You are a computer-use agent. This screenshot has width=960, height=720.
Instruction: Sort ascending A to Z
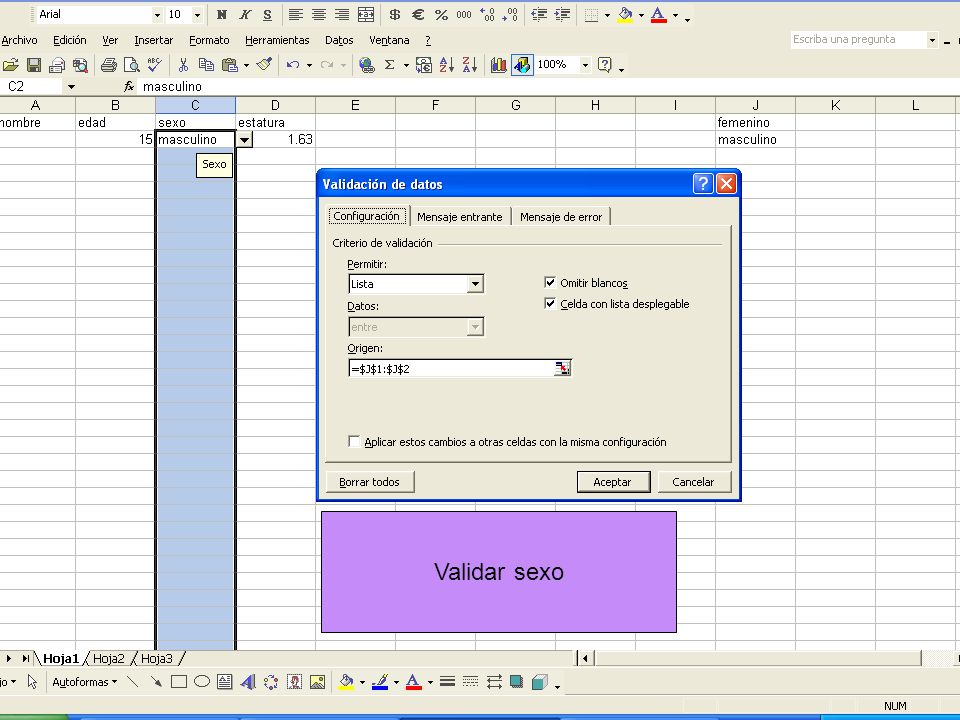tap(446, 65)
